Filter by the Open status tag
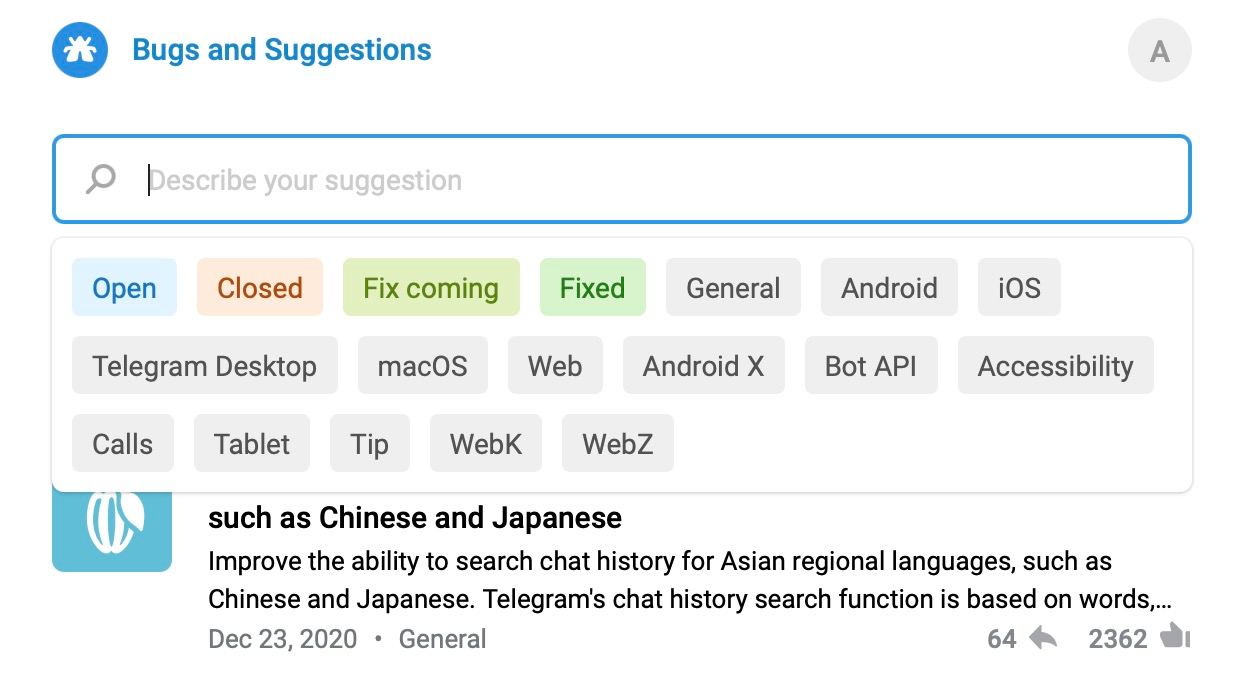This screenshot has width=1258, height=680. [x=124, y=288]
